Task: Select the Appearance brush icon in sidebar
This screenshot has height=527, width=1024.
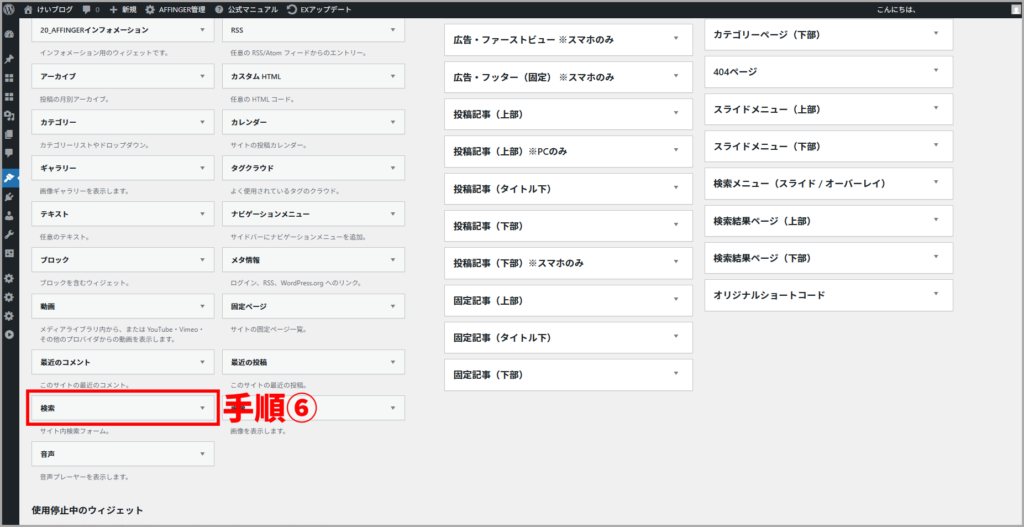Action: pos(9,178)
